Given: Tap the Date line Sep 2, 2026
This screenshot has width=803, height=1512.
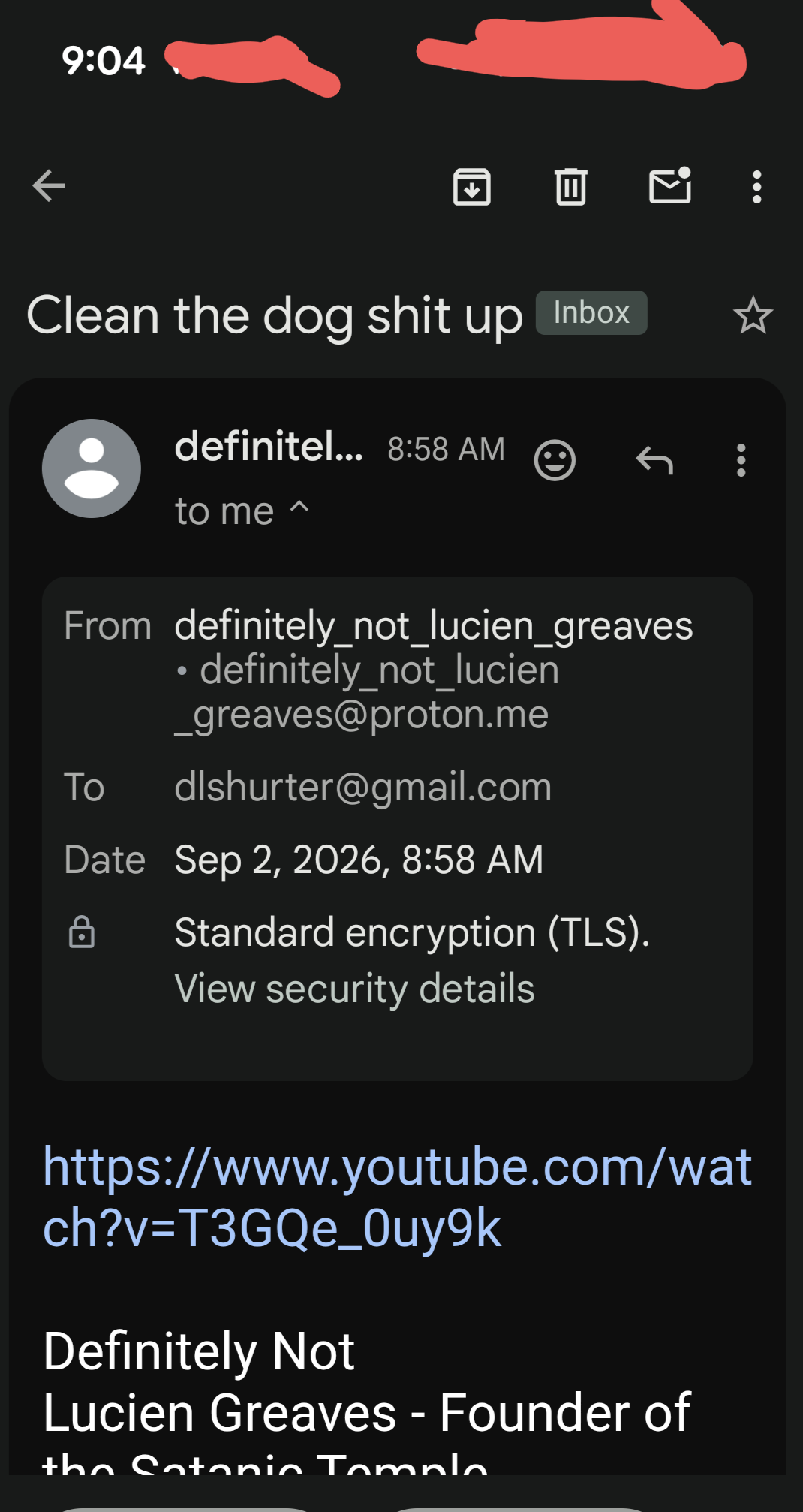Looking at the screenshot, I should [x=359, y=860].
